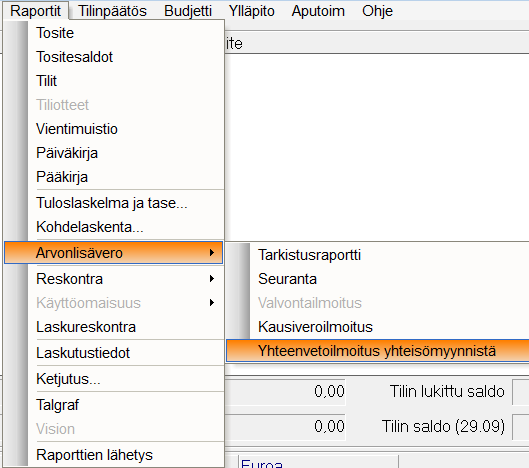Expand the Reskontra submenu arrow
This screenshot has height=468, width=529.
pyautogui.click(x=212, y=279)
